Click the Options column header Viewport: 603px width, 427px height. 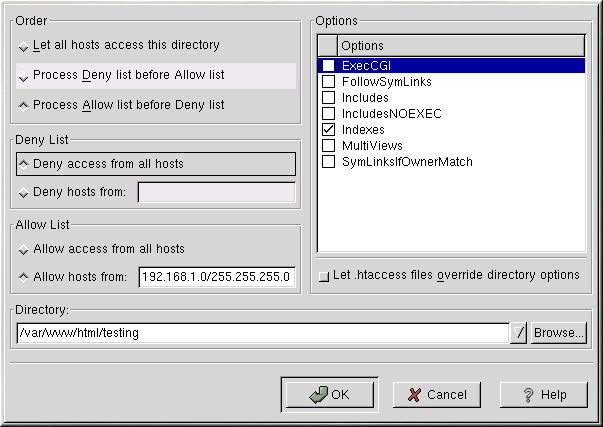click(x=461, y=46)
